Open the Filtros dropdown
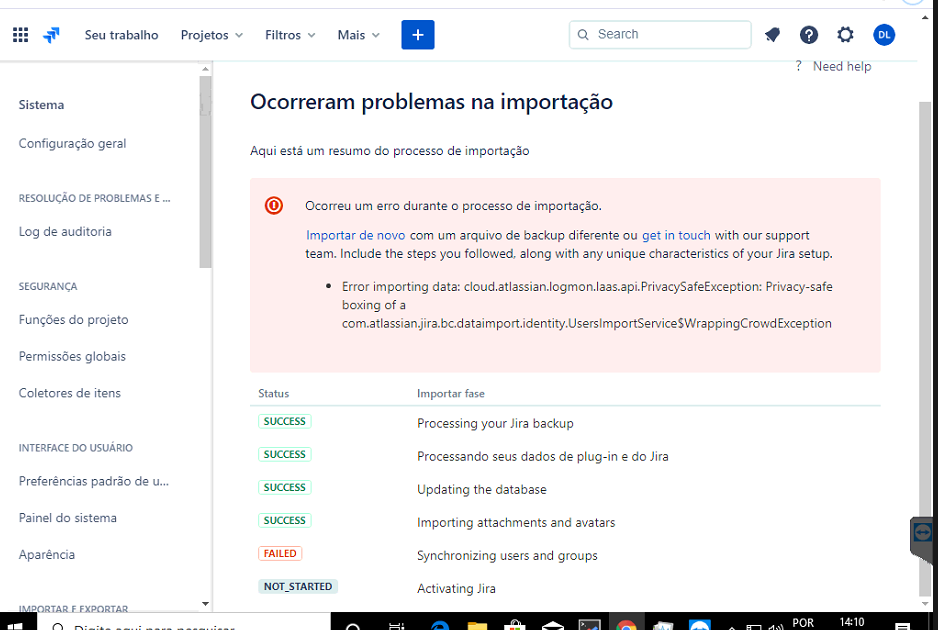The height and width of the screenshot is (630, 938). pos(288,34)
